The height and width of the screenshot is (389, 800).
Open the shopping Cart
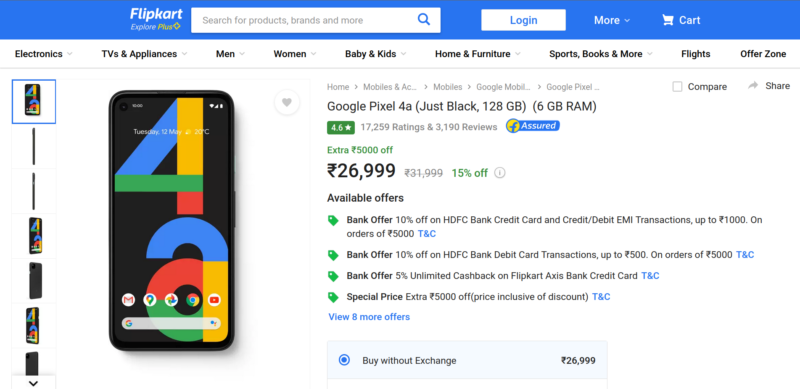tap(681, 20)
